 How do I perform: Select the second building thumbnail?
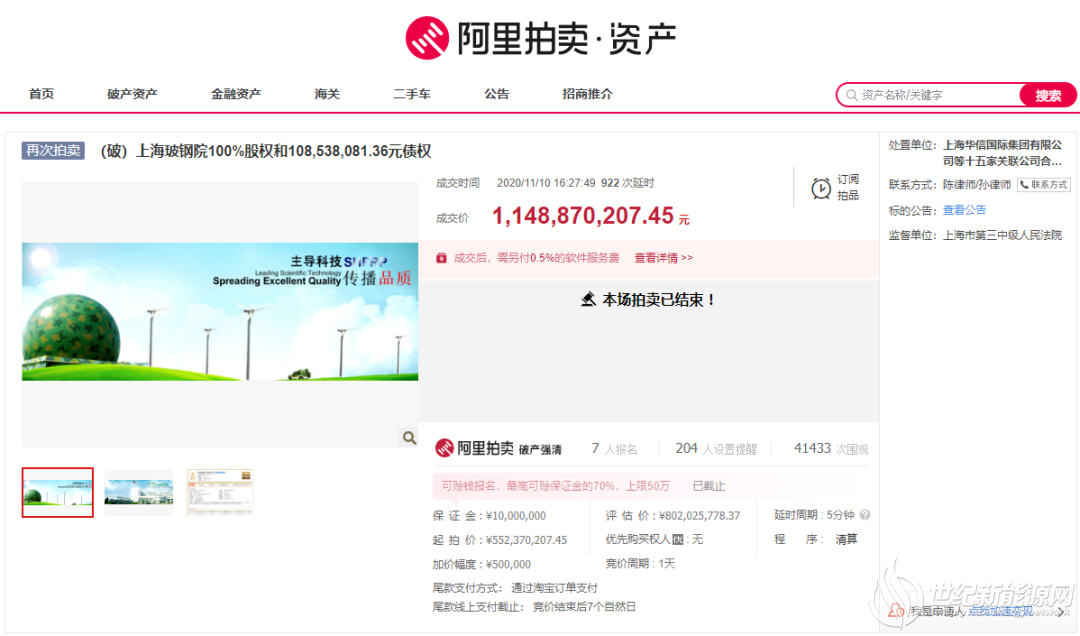(x=139, y=492)
